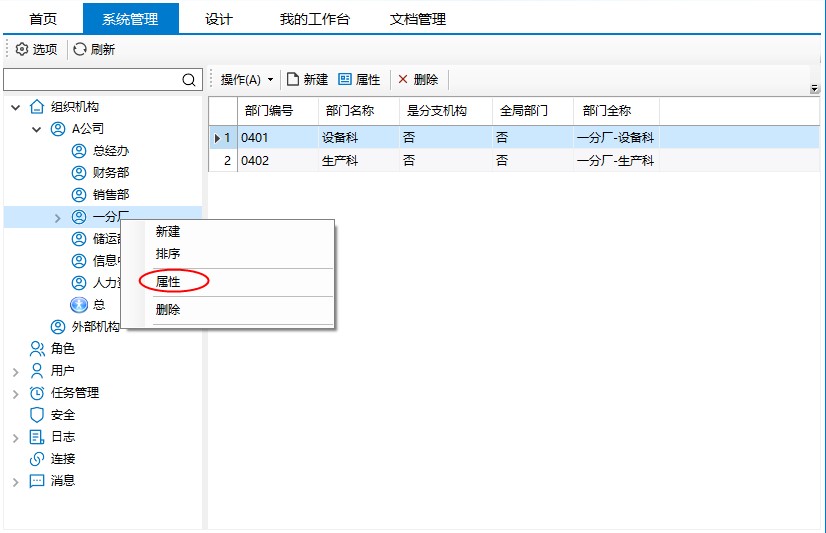
Task: Switch to the 我的工作台 tab
Action: [x=314, y=19]
